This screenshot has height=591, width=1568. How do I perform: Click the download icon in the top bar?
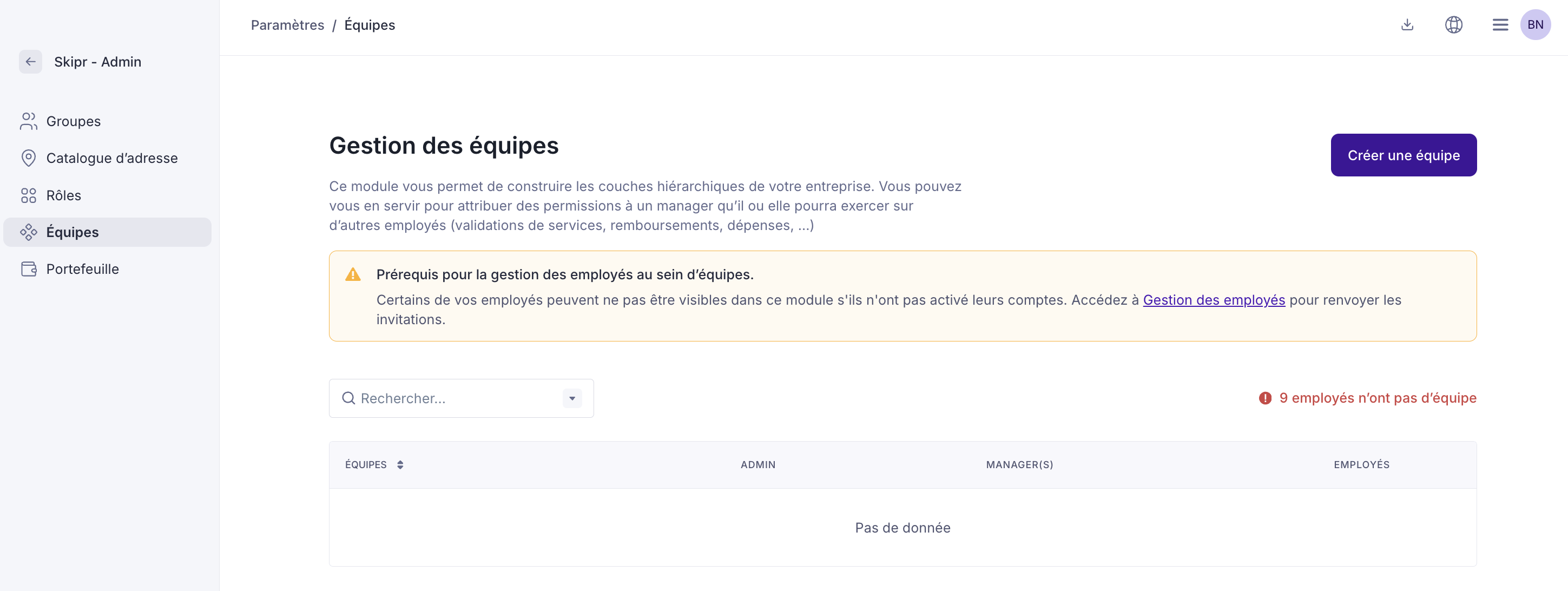pyautogui.click(x=1407, y=24)
